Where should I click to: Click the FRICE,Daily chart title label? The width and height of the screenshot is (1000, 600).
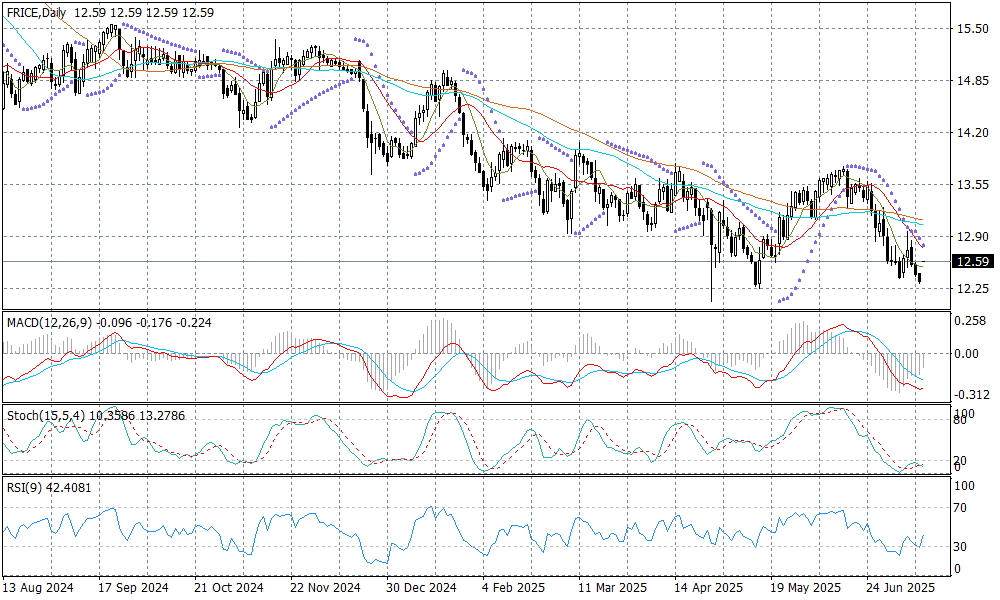point(38,11)
